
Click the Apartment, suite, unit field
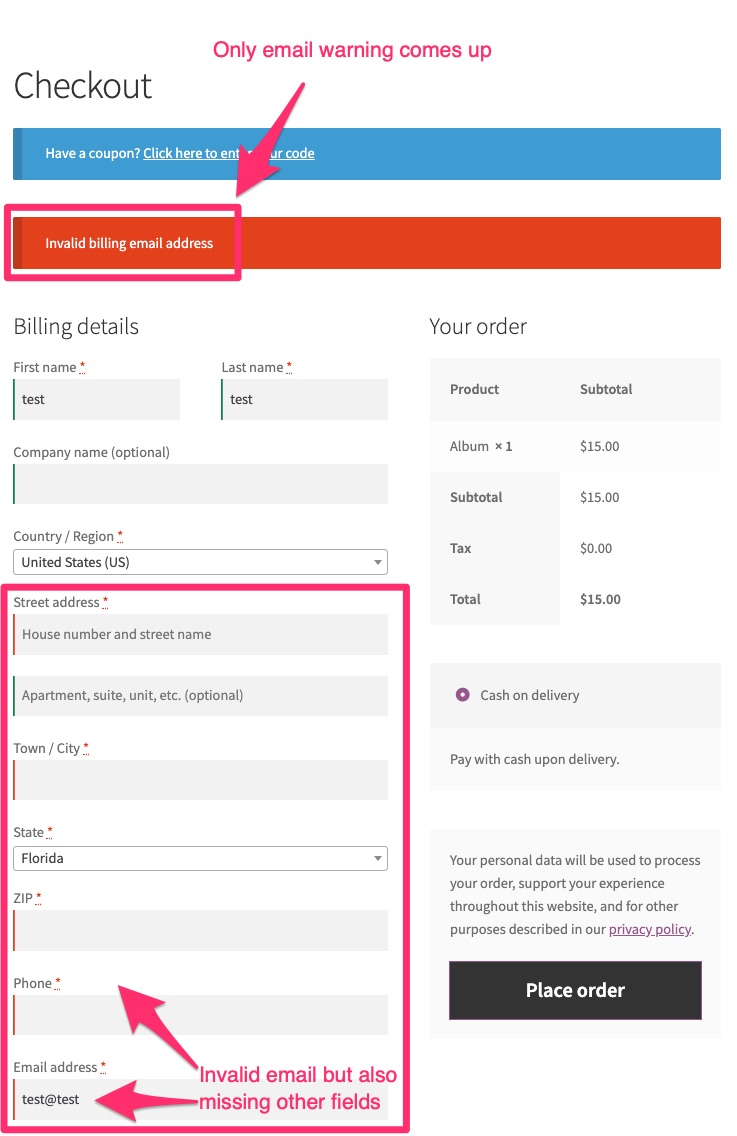[x=200, y=696]
